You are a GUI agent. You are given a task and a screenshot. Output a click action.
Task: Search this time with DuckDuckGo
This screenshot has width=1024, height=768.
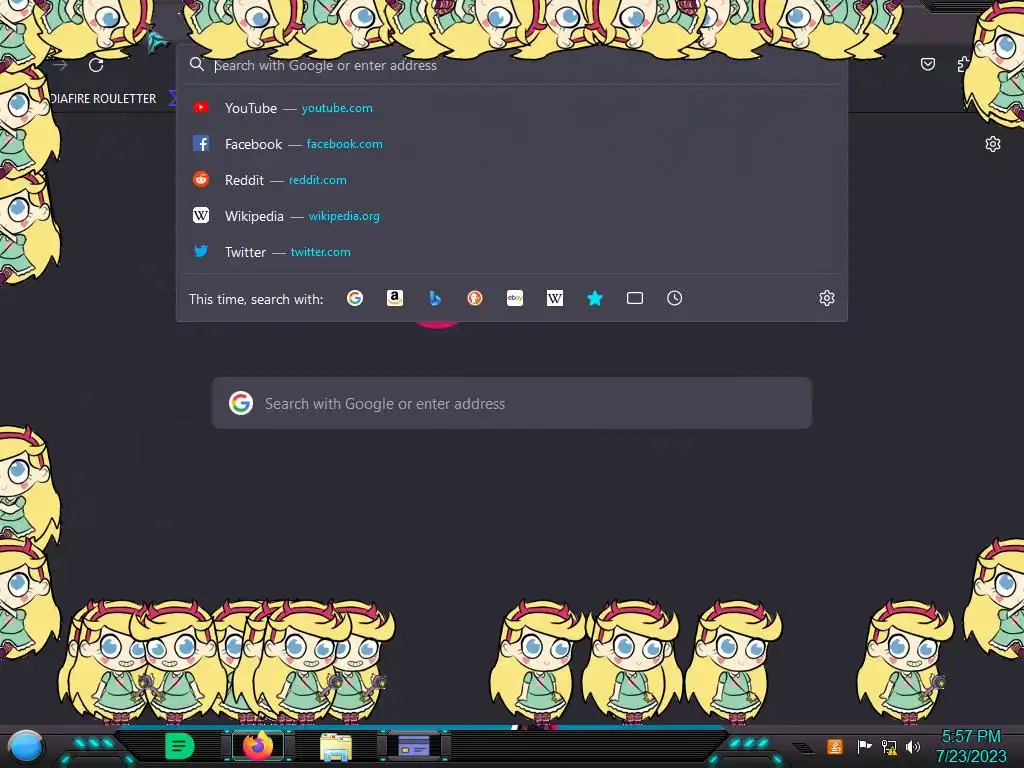coord(475,298)
